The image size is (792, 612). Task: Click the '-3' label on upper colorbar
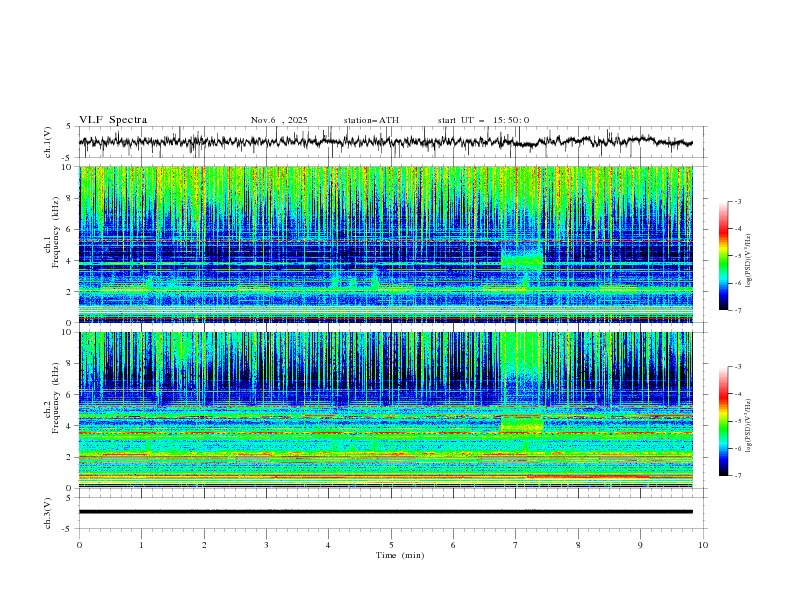point(737,201)
